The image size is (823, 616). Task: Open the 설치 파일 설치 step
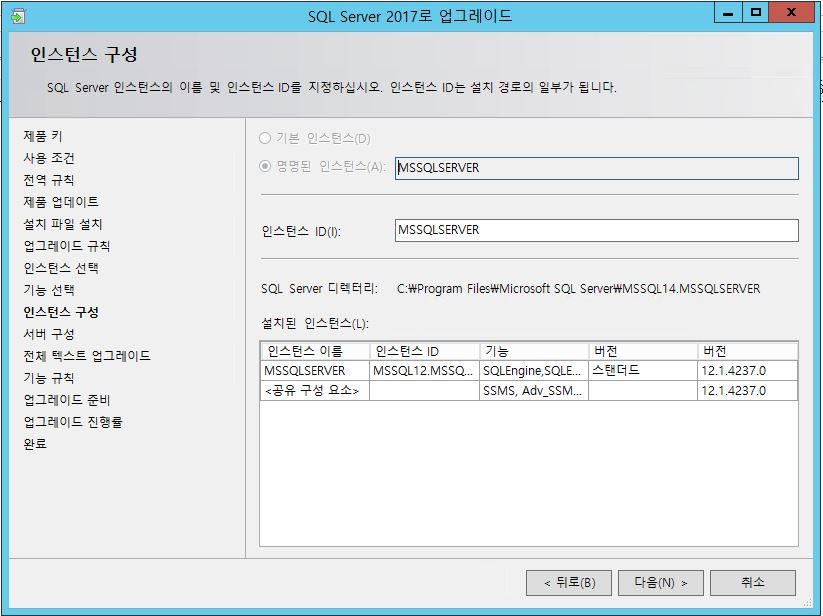click(63, 224)
